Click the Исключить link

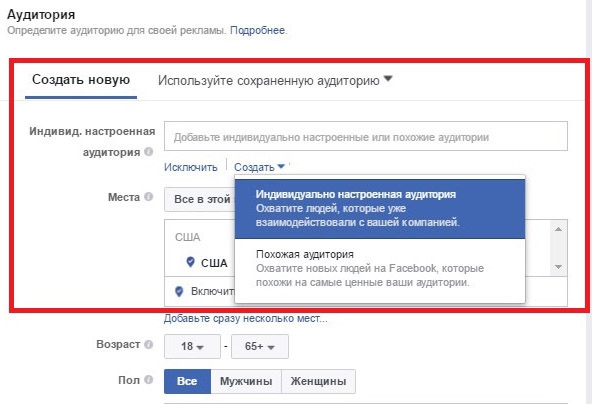coord(191,167)
